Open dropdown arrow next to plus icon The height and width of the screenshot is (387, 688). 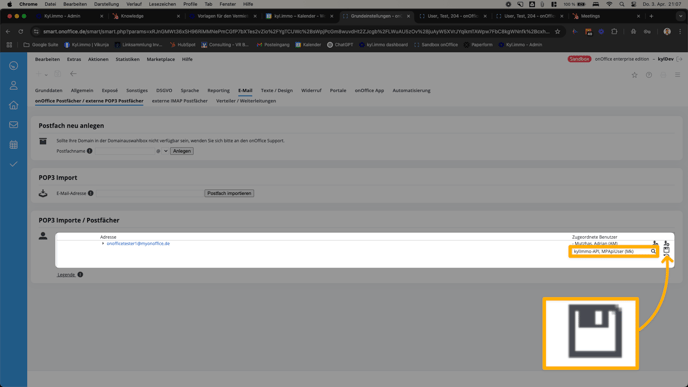pos(46,75)
